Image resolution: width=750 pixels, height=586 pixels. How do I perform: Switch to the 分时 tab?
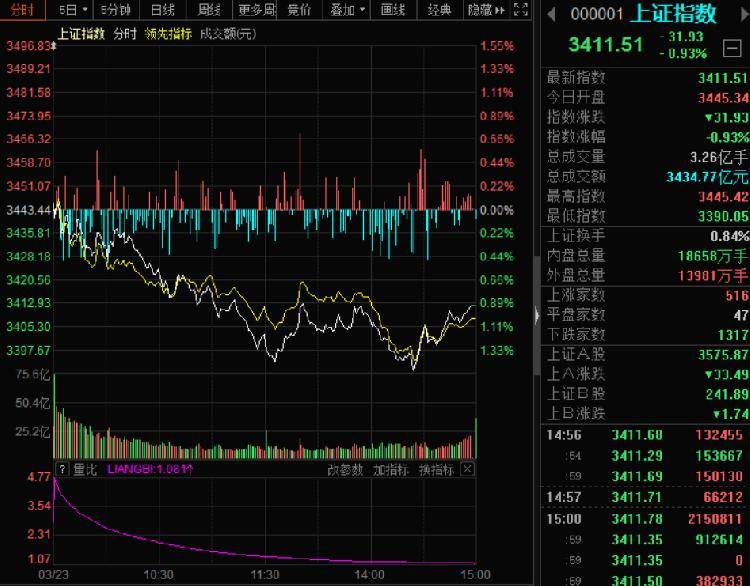click(22, 10)
